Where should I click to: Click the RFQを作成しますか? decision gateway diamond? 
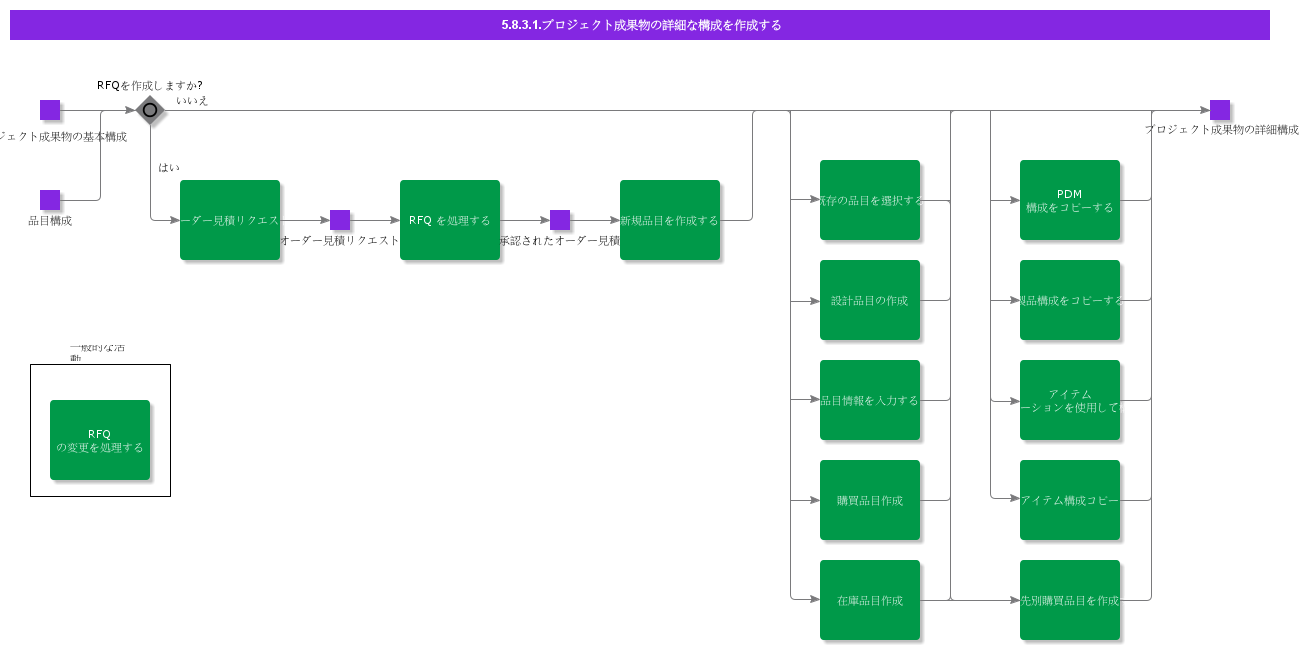pos(150,110)
